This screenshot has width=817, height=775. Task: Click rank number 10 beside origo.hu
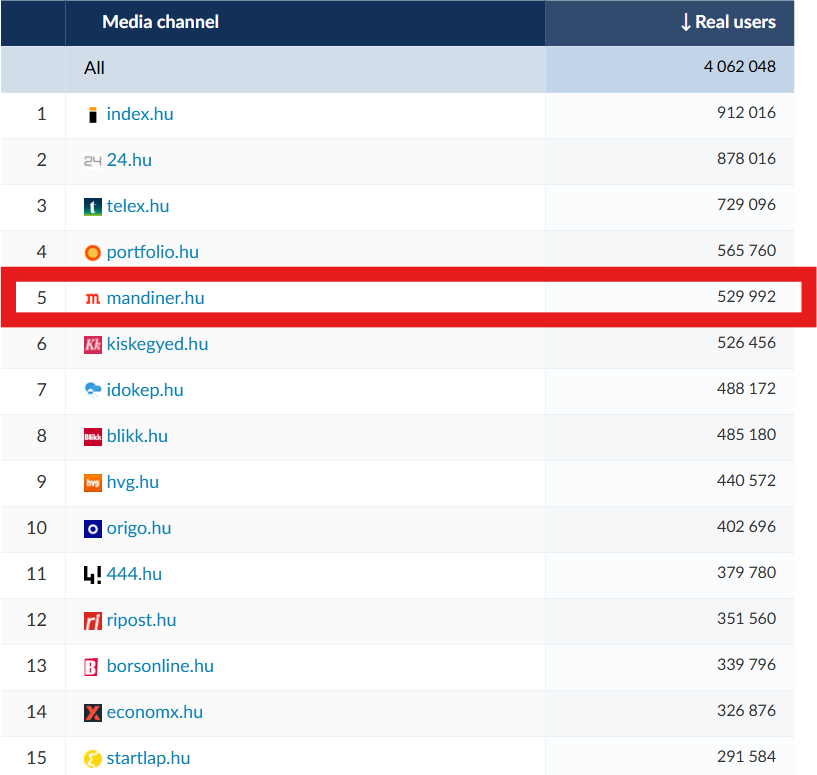(36, 528)
